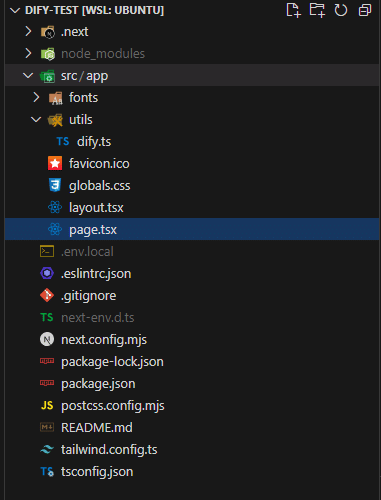
Task: Click the star icon for favicon.ico
Action: pyautogui.click(x=55, y=163)
